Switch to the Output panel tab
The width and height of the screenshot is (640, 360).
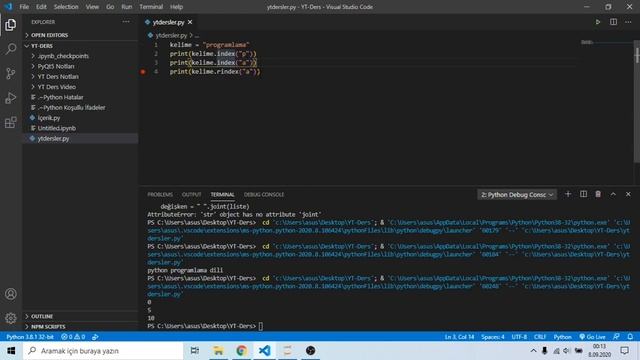coord(191,195)
